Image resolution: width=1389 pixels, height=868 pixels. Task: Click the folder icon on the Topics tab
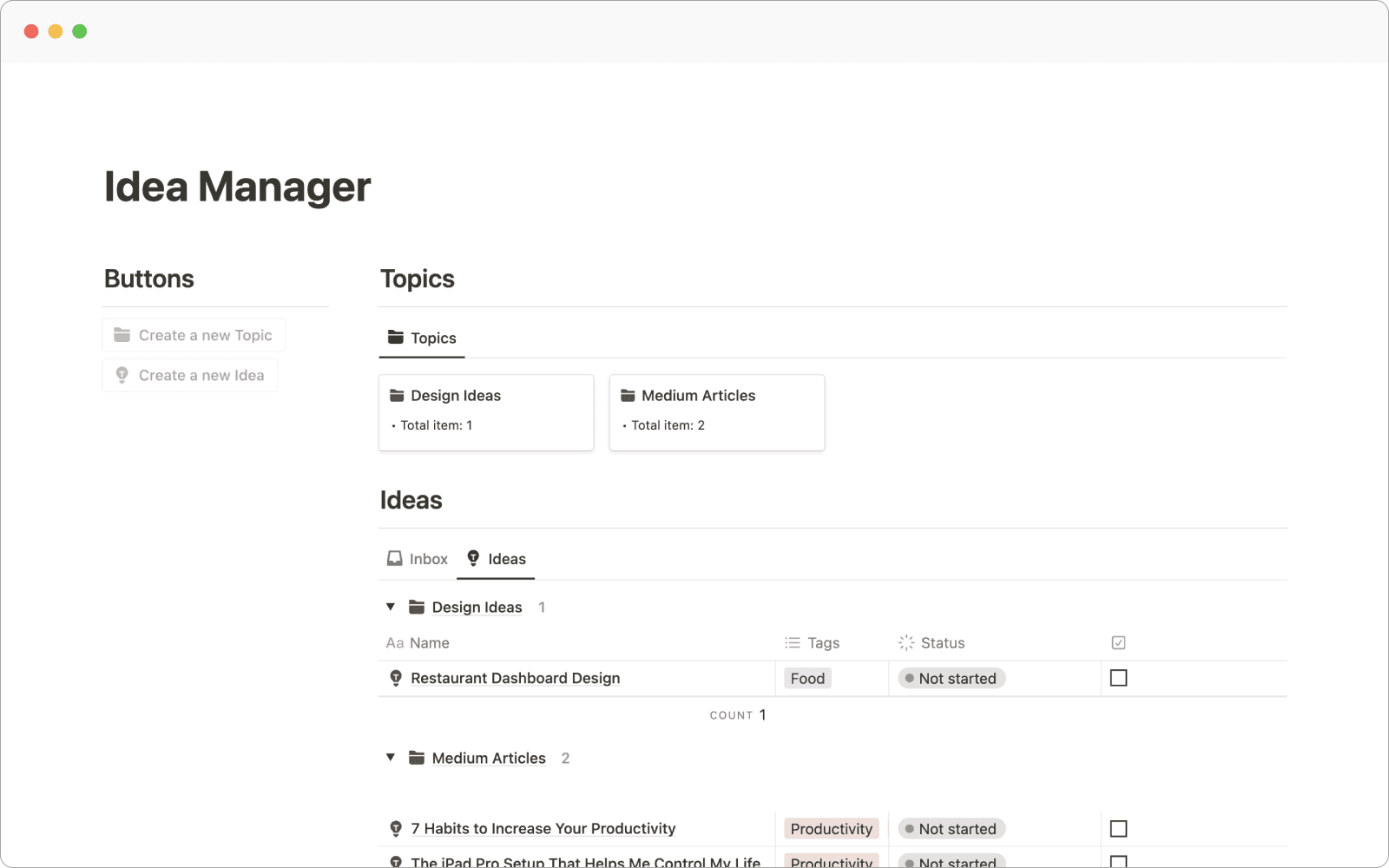[396, 338]
